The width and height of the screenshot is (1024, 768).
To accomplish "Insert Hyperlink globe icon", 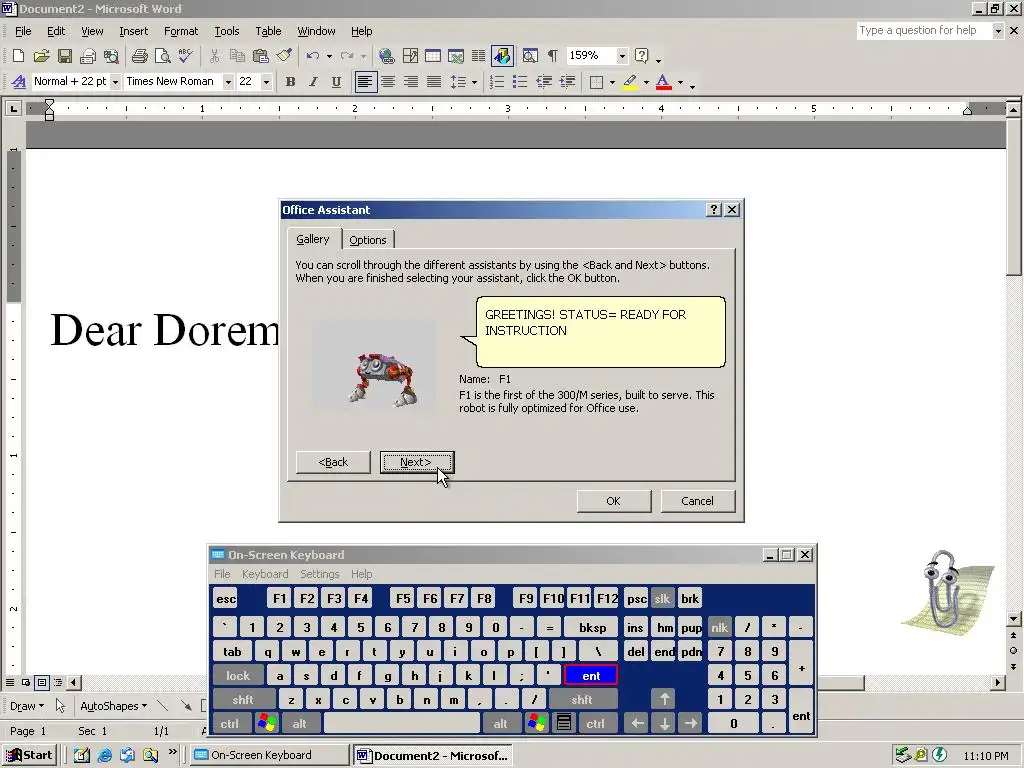I will (x=387, y=56).
